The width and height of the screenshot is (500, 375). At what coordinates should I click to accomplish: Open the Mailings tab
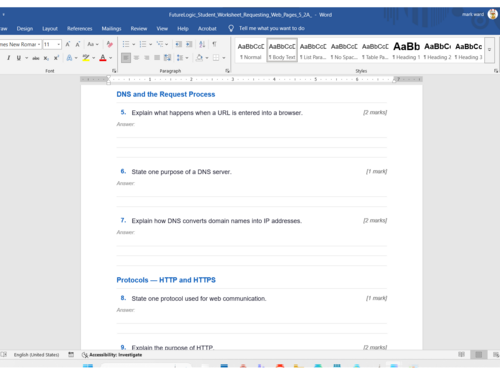111,29
